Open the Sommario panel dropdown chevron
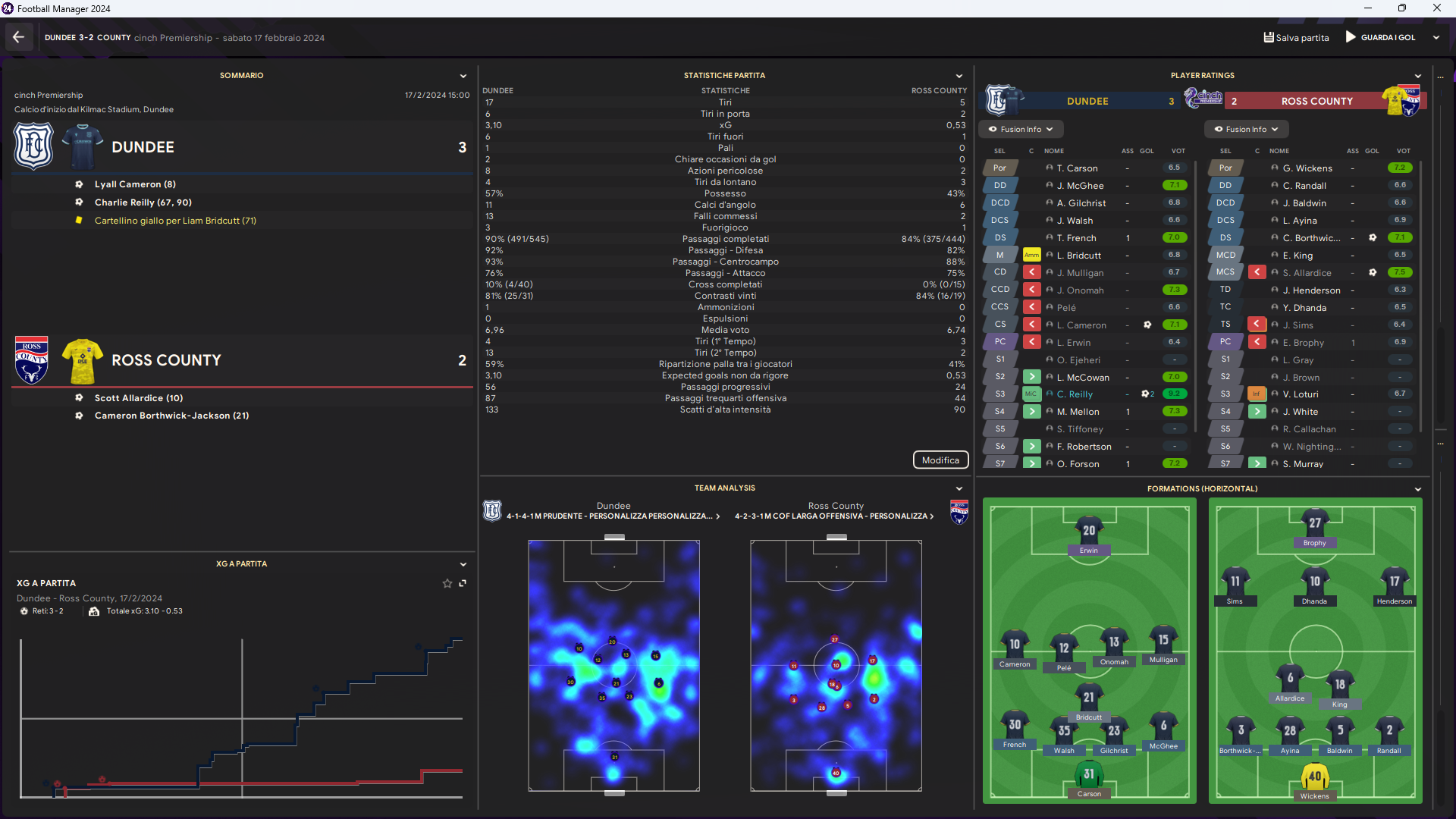Image resolution: width=1456 pixels, height=819 pixels. point(463,76)
